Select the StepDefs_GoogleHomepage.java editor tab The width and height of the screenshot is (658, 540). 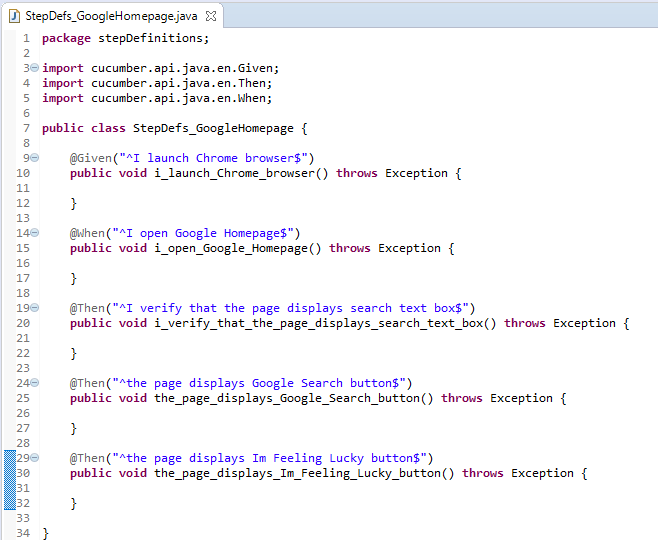(111, 16)
